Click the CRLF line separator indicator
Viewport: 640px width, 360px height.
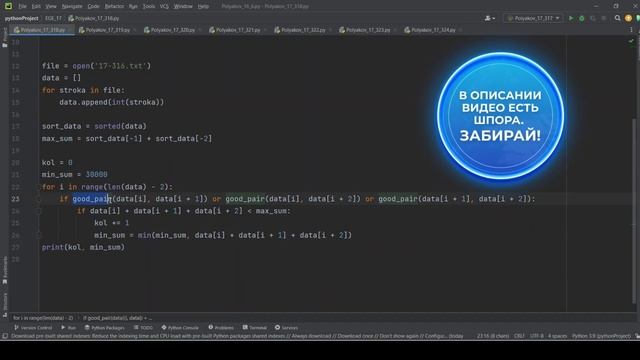coord(519,336)
